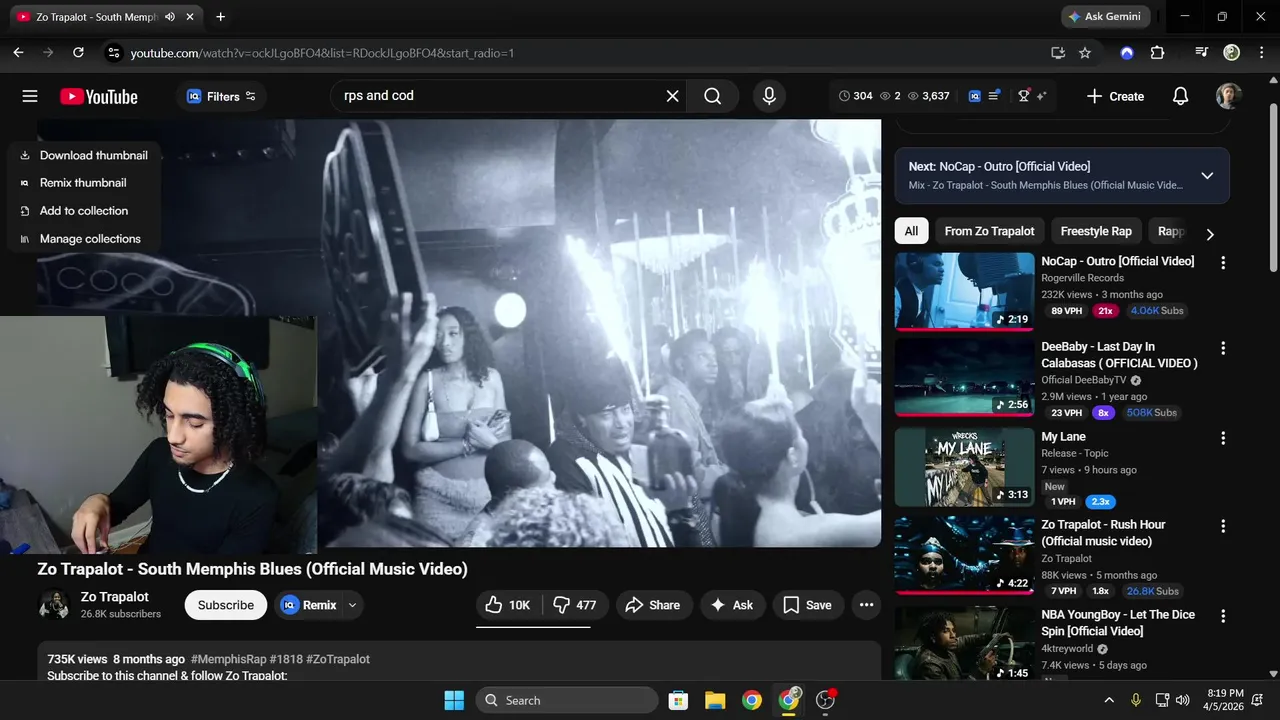Open the Windows Start button
Screen dimensions: 1280x720
(x=454, y=700)
